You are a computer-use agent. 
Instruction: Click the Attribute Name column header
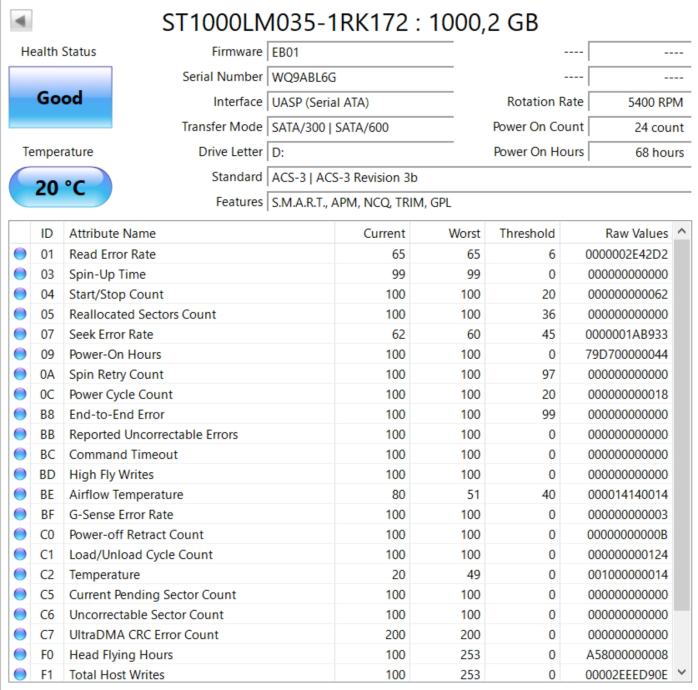point(112,233)
